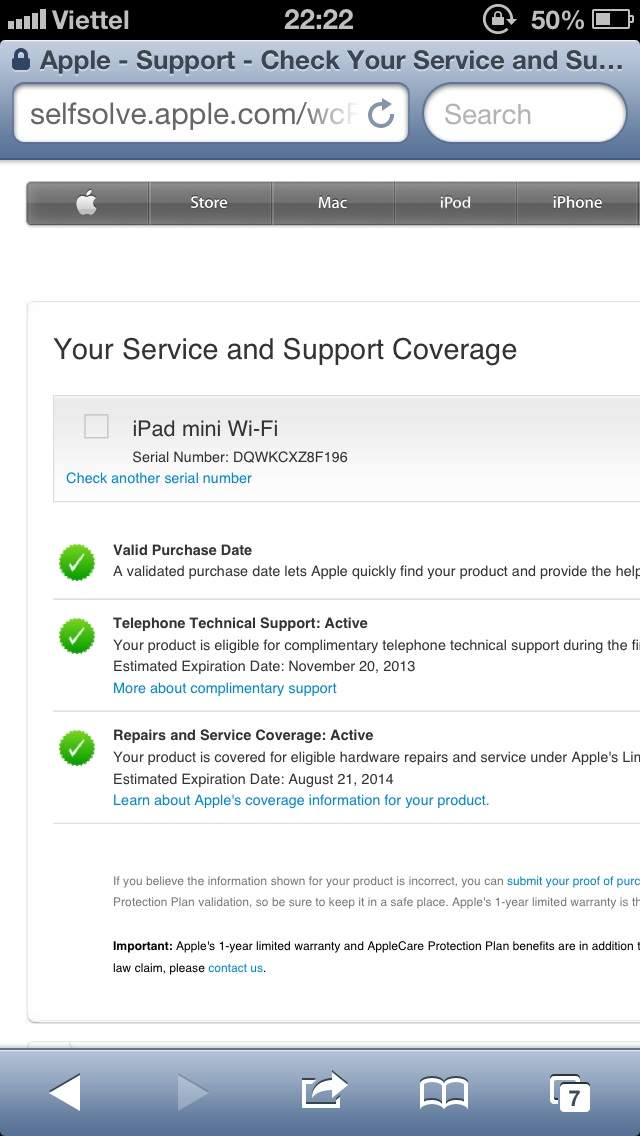
Task: Click the November 20, 2013 expiration text
Action: click(x=352, y=666)
